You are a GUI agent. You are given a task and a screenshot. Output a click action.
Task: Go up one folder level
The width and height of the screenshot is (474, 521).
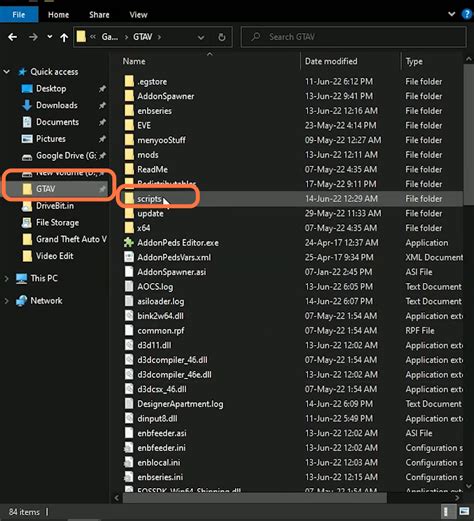pos(64,37)
